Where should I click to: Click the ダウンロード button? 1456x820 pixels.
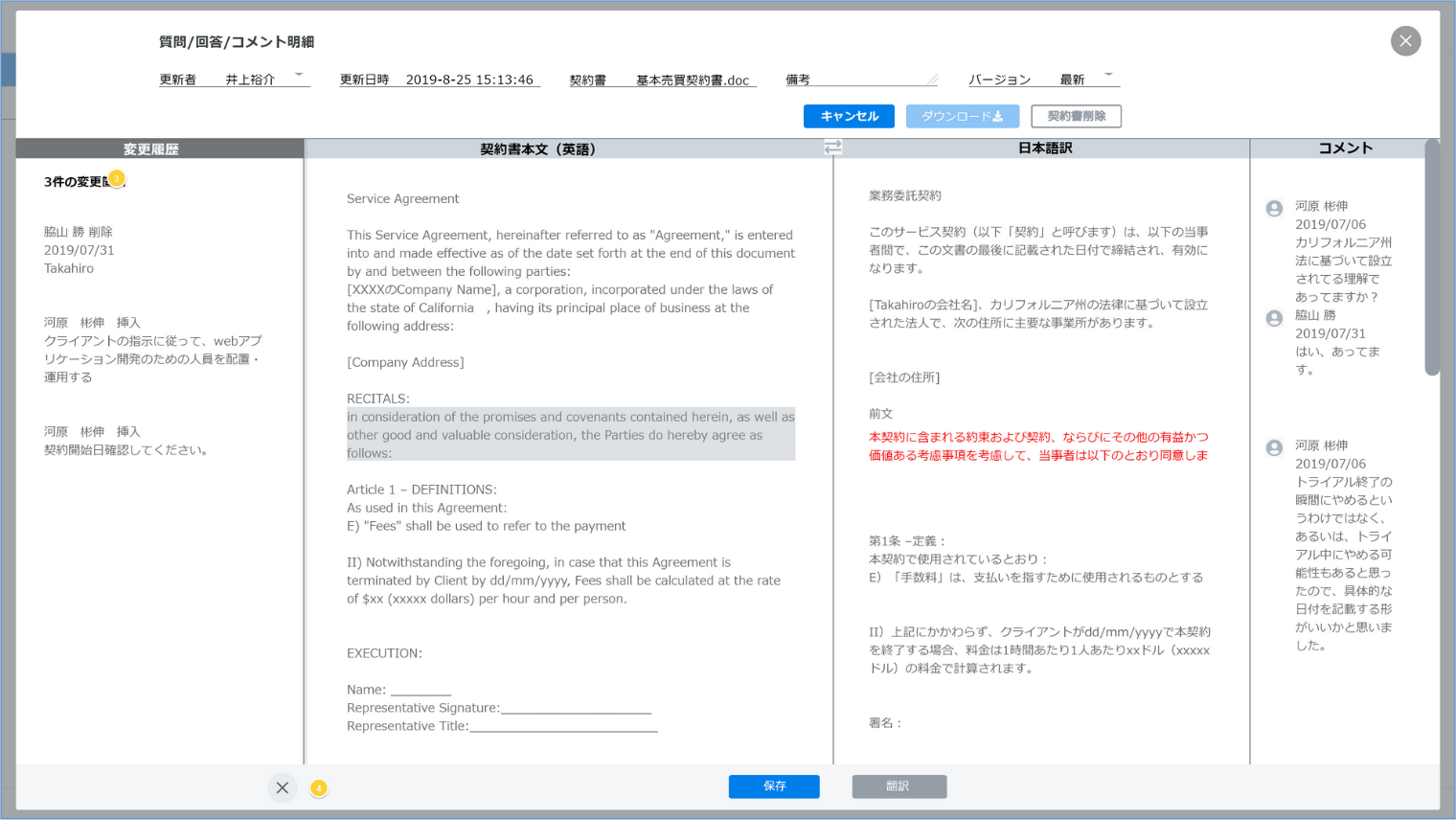(x=962, y=116)
